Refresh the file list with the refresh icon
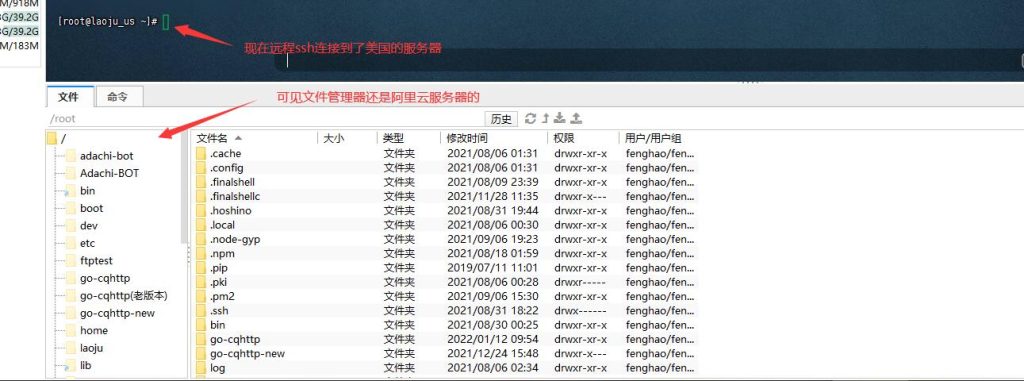 [x=530, y=118]
